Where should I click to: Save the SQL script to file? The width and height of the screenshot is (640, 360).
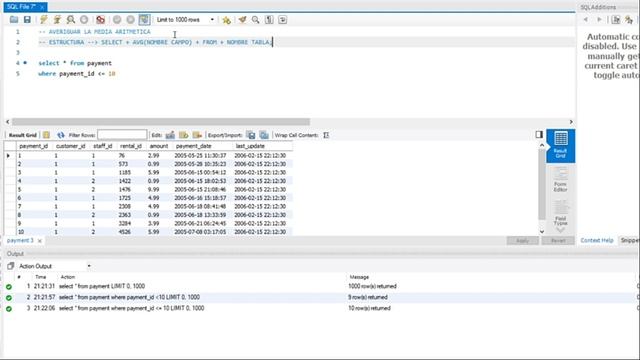[x=27, y=20]
